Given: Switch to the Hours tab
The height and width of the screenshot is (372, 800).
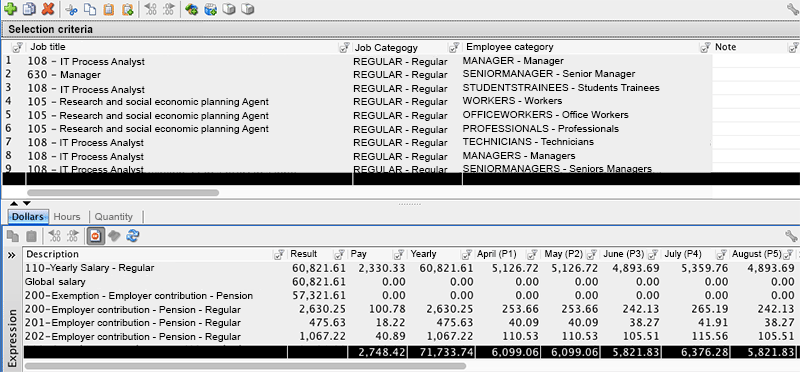Looking at the screenshot, I should (x=67, y=216).
